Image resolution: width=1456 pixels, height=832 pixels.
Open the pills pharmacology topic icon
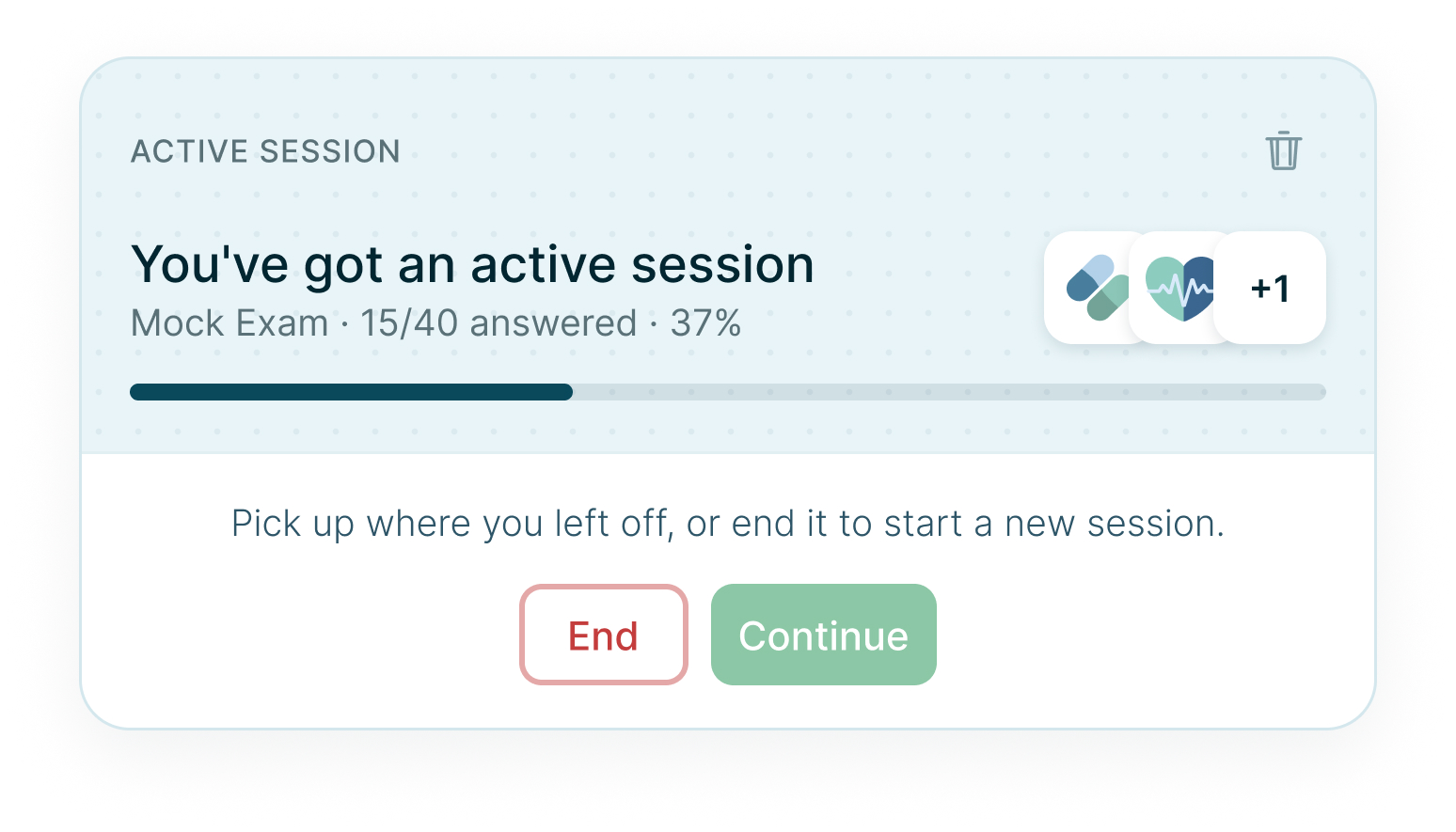pos(1097,288)
